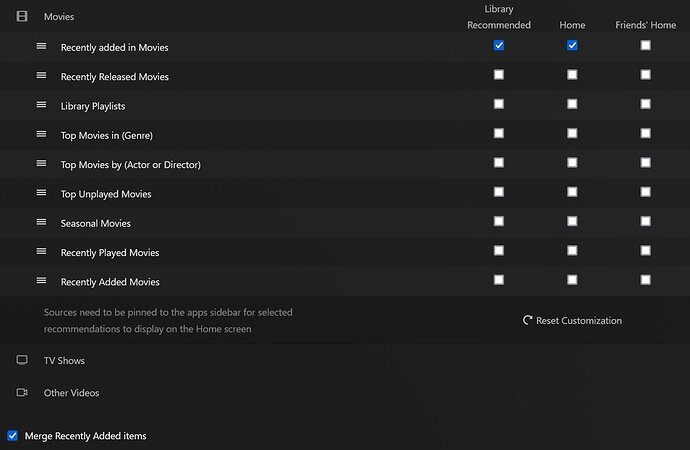Check Friends' Home for Top Movies by (Actor or Director)
The width and height of the screenshot is (690, 450).
[646, 163]
